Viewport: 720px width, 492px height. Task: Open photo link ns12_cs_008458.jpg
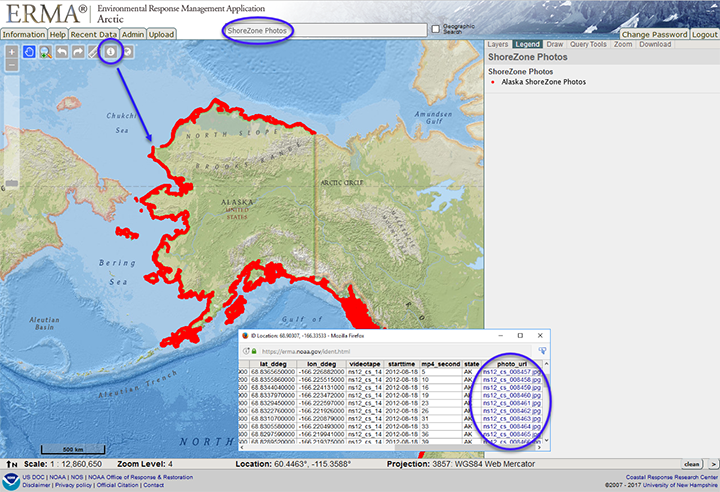(512, 379)
